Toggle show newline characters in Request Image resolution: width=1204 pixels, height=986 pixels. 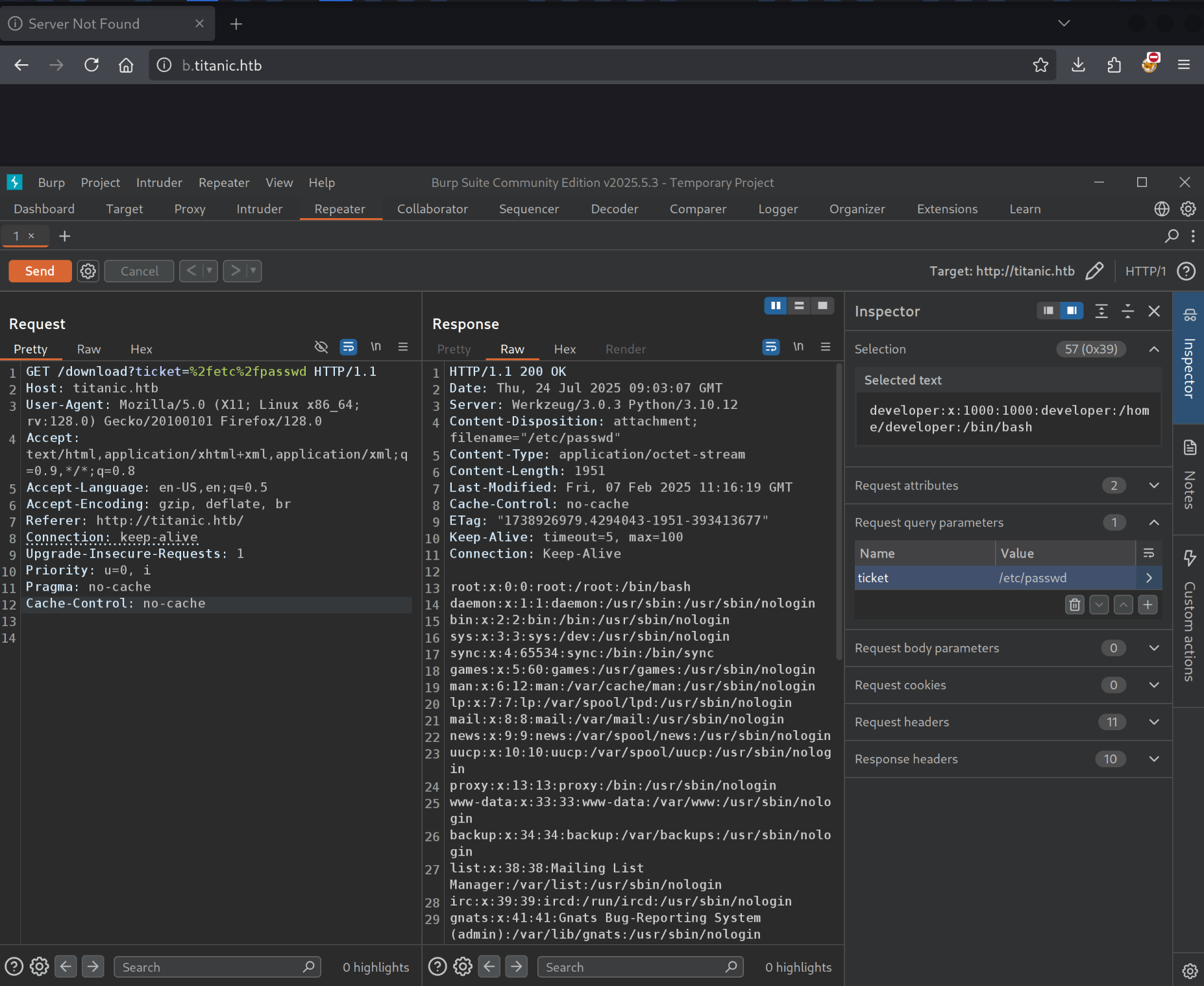pos(376,347)
